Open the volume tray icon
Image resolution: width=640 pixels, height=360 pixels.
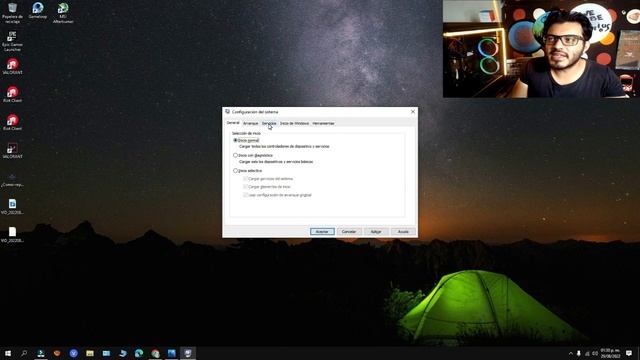point(595,353)
